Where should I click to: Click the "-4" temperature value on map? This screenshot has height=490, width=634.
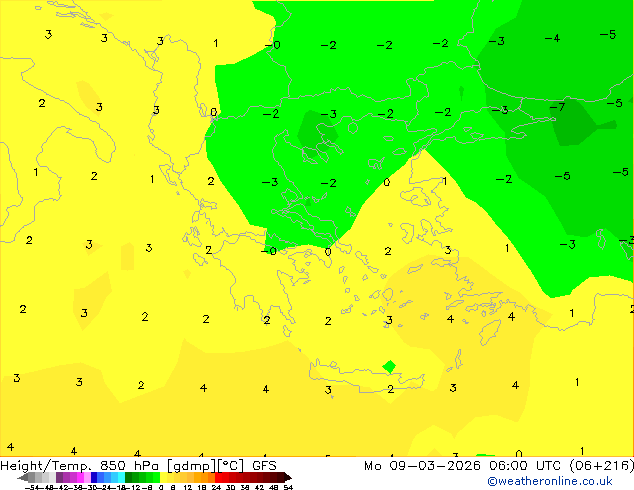click(552, 38)
